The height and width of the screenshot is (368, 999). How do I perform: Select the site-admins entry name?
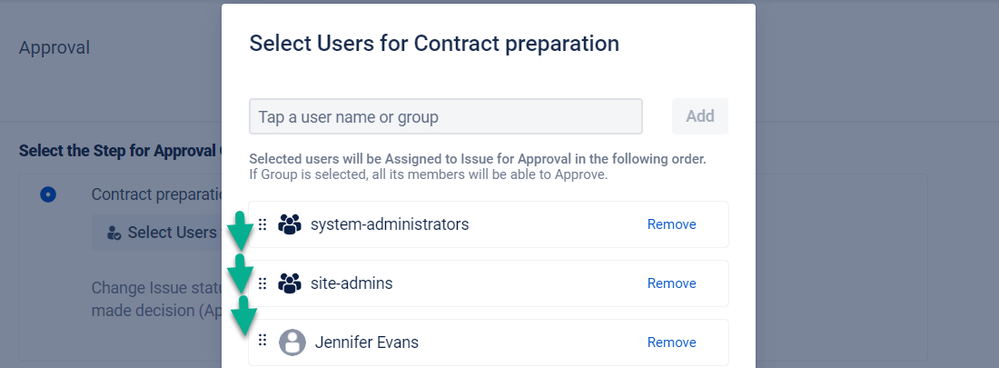pyautogui.click(x=352, y=283)
